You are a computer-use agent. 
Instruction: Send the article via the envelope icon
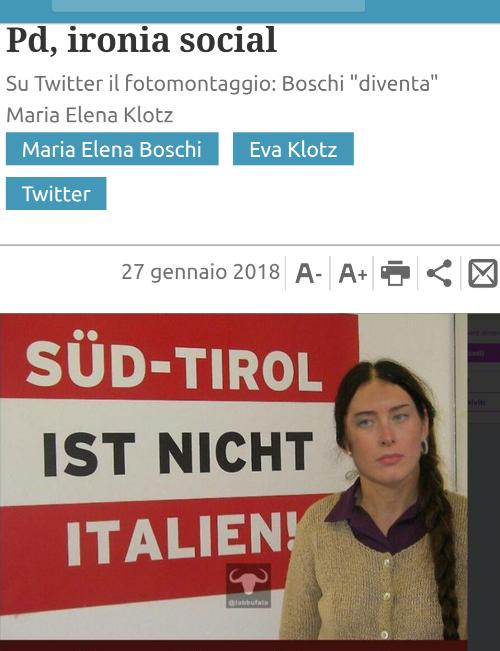483,273
